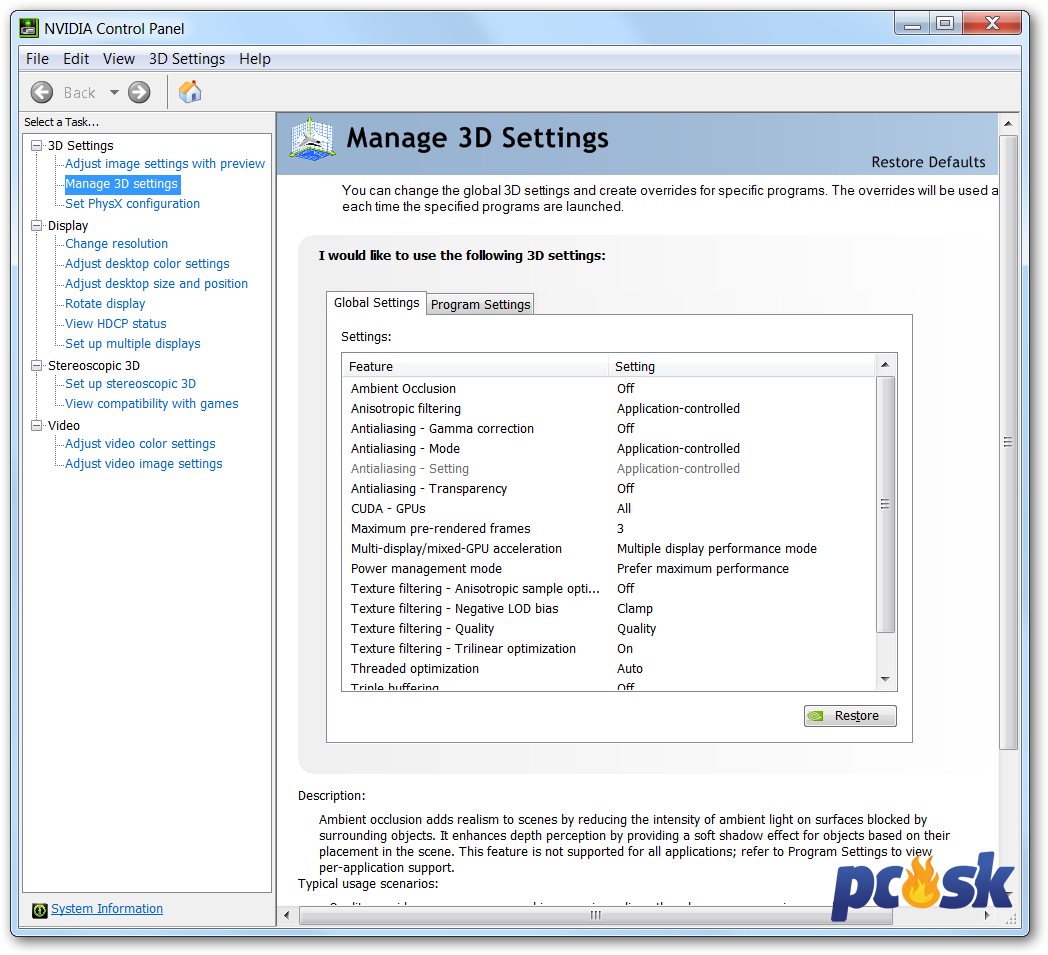Open Adjust image settings with preview
This screenshot has width=1048, height=955.
coord(165,164)
